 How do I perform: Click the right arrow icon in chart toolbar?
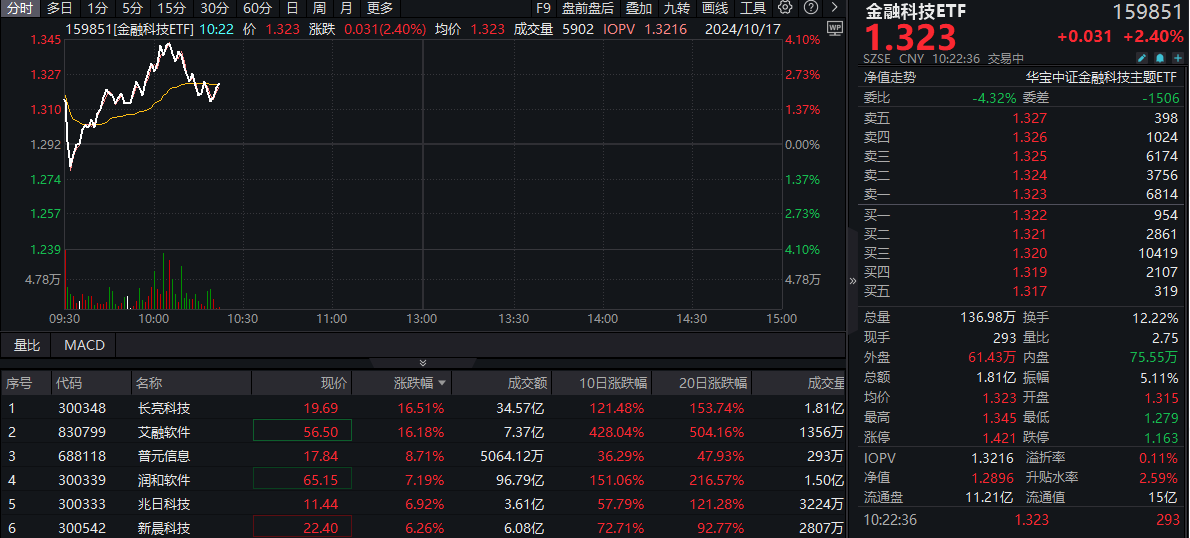point(835,8)
